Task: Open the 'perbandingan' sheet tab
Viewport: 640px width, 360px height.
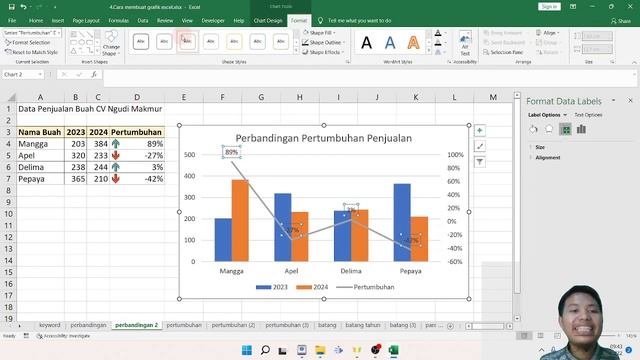Action: coord(88,325)
